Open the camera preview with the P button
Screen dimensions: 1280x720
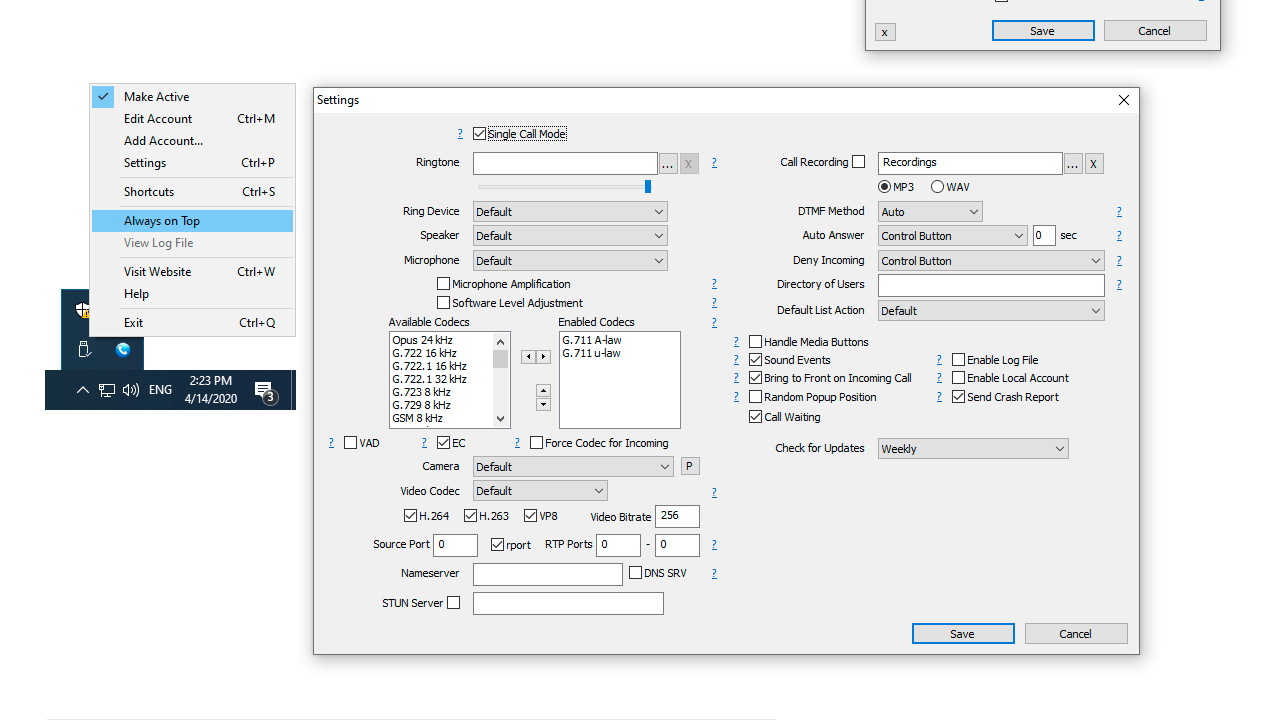click(689, 466)
